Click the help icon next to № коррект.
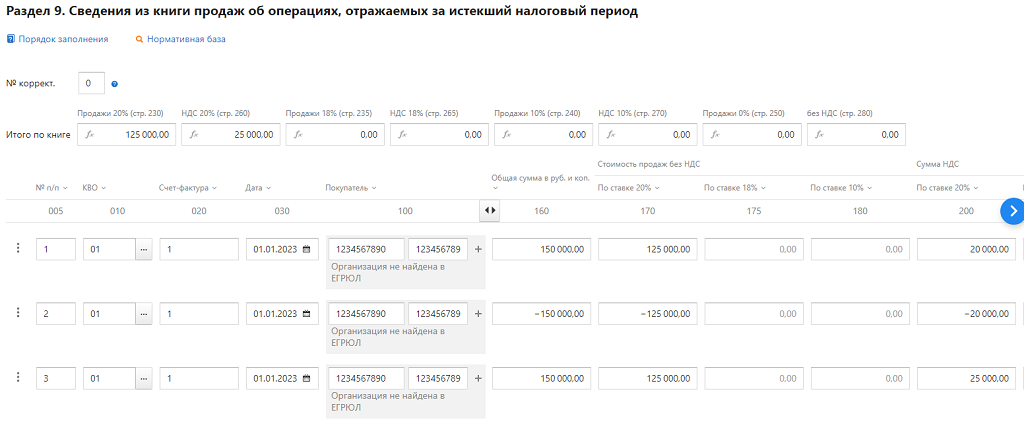 click(115, 84)
